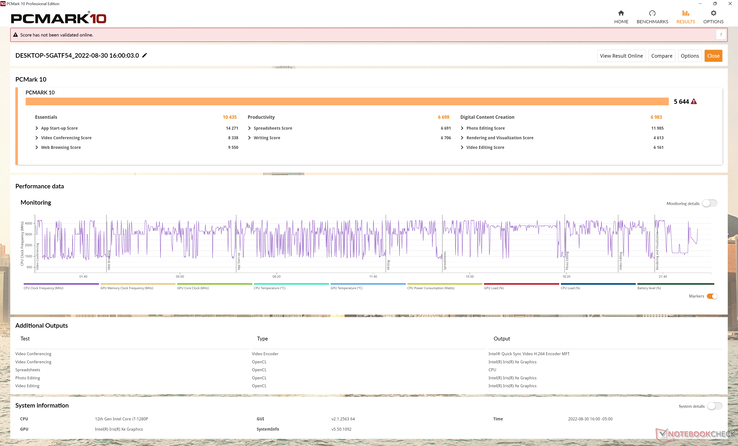Open the Options button beside Compare
The height and width of the screenshot is (446, 738).
[690, 56]
